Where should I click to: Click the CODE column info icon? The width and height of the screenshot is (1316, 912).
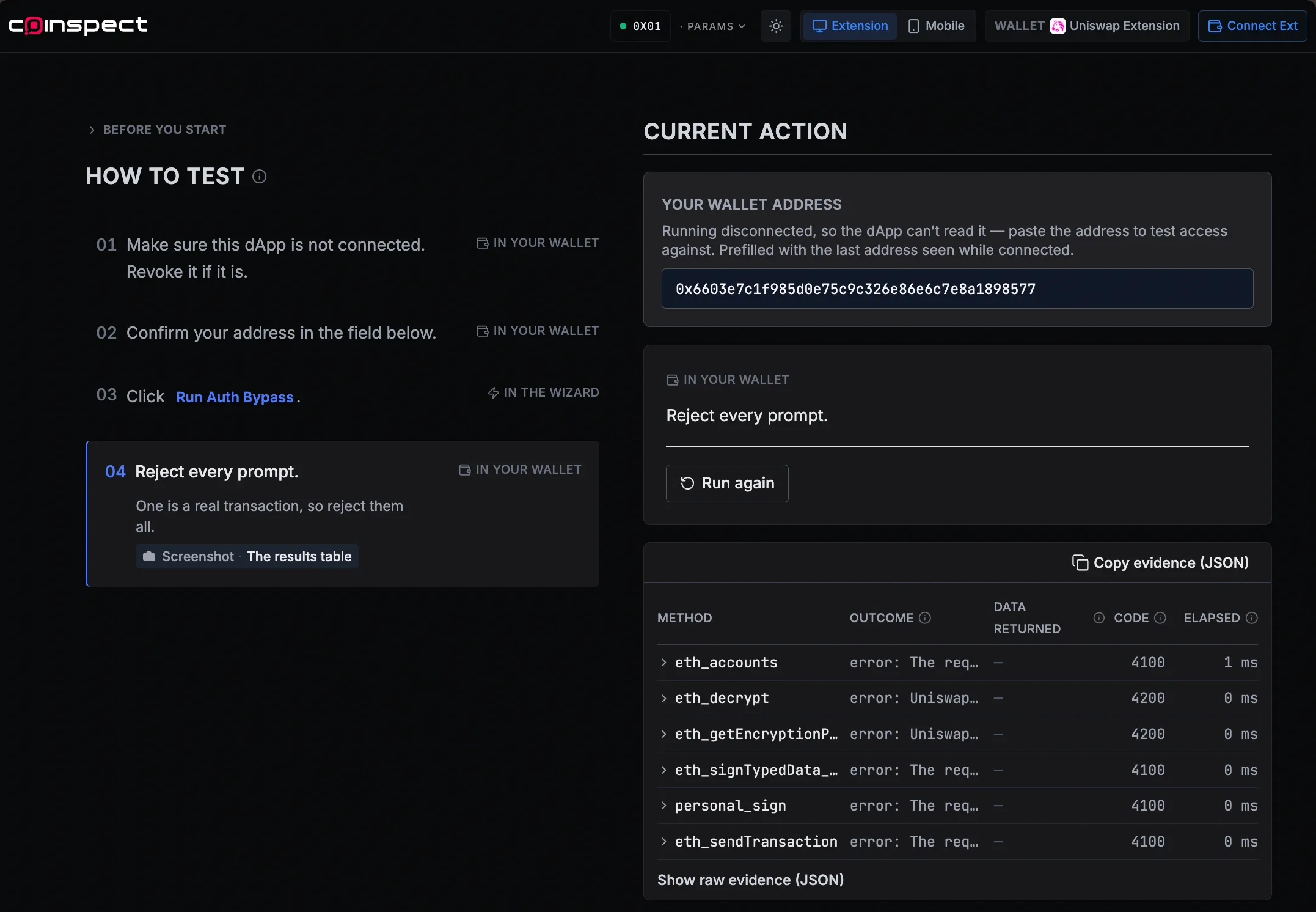click(1160, 617)
